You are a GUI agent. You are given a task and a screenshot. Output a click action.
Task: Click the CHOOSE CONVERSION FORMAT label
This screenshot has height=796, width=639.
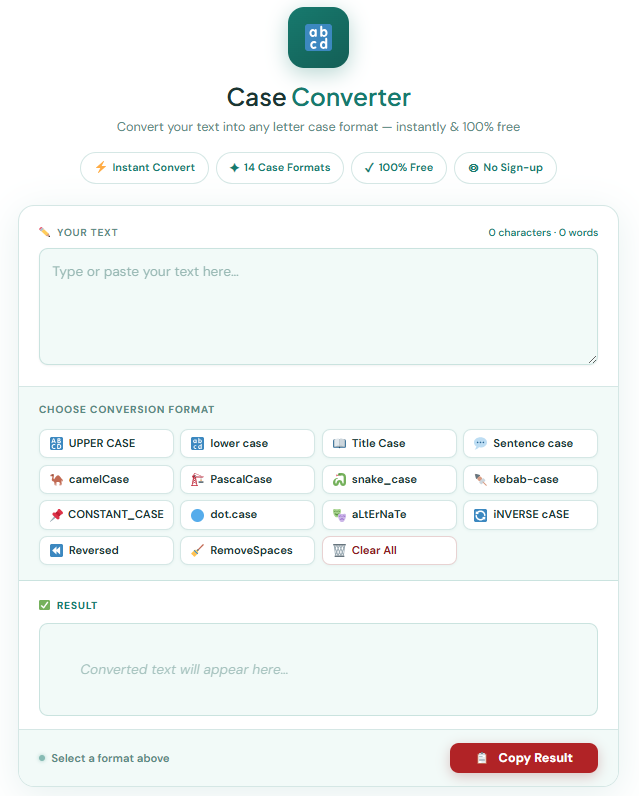[126, 410]
